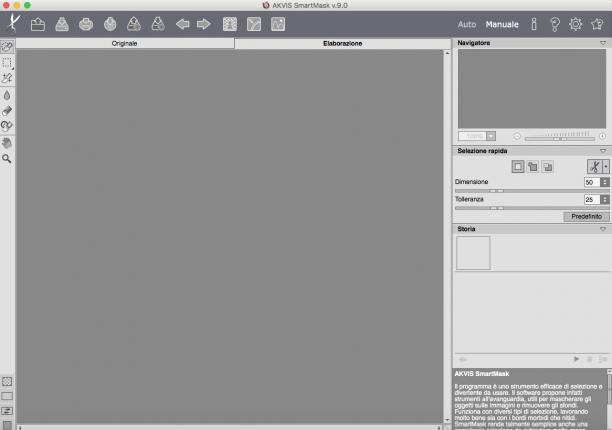Click the canvas vertical scrollbar
The image size is (612, 430).
447,236
